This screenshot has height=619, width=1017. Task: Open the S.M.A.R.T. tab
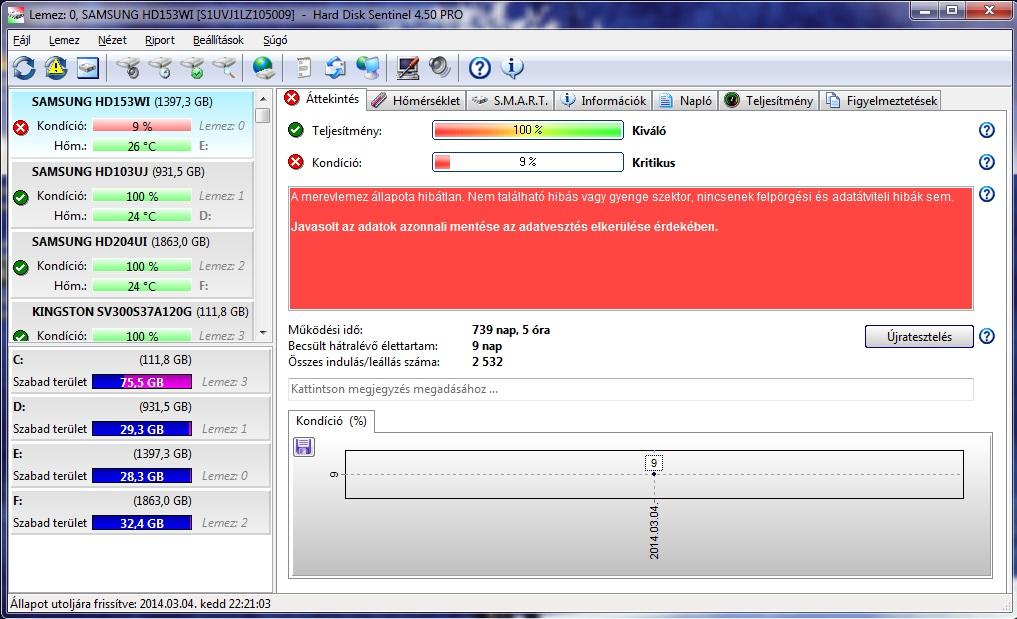click(510, 101)
